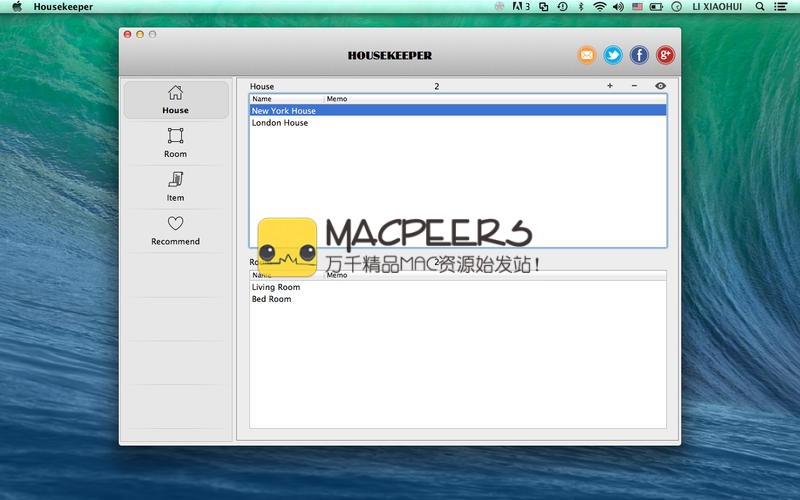Toggle the eye visibility icon for houses
The height and width of the screenshot is (500, 800).
(x=660, y=86)
